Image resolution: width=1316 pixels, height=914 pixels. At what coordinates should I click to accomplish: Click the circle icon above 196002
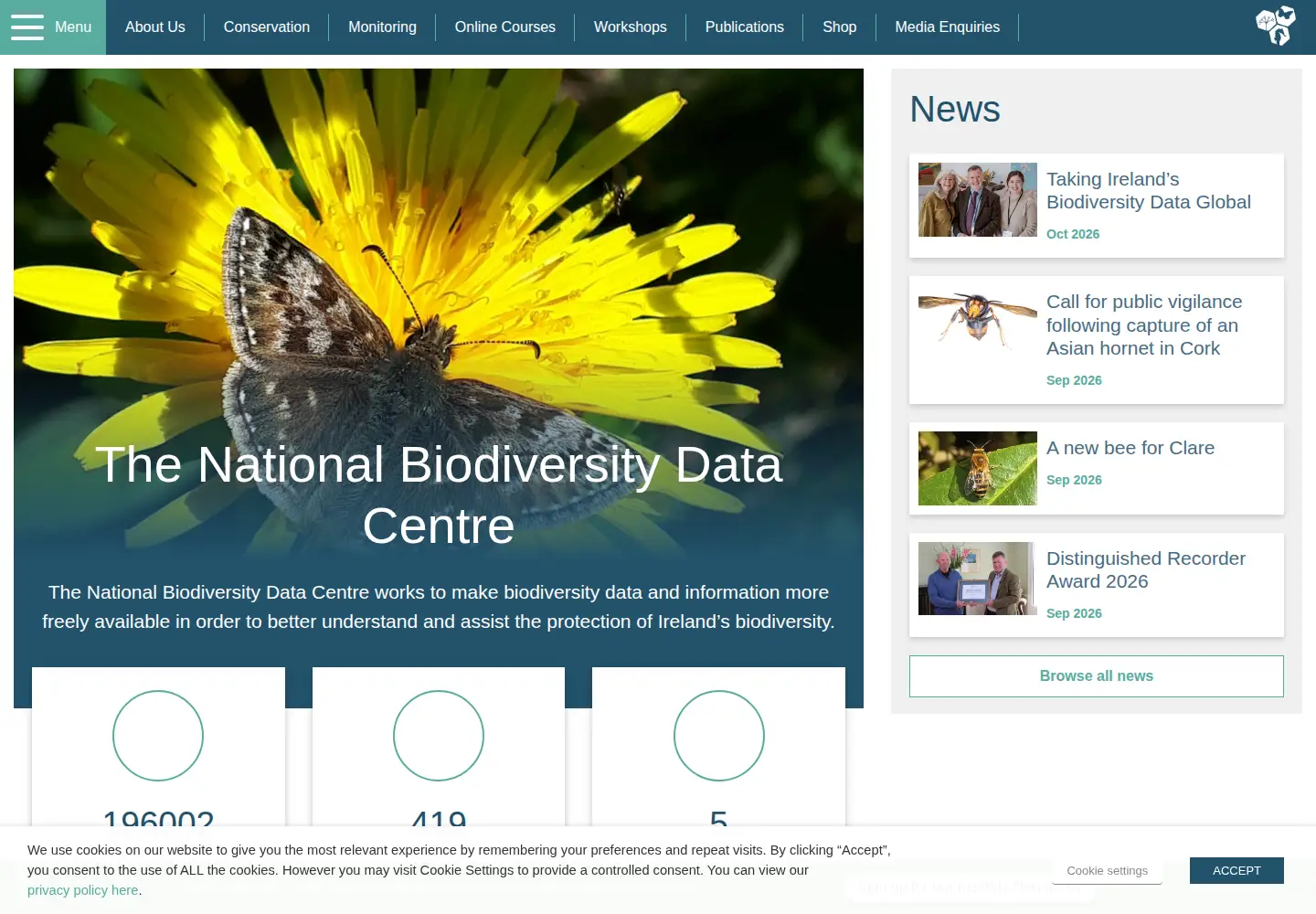pos(158,736)
